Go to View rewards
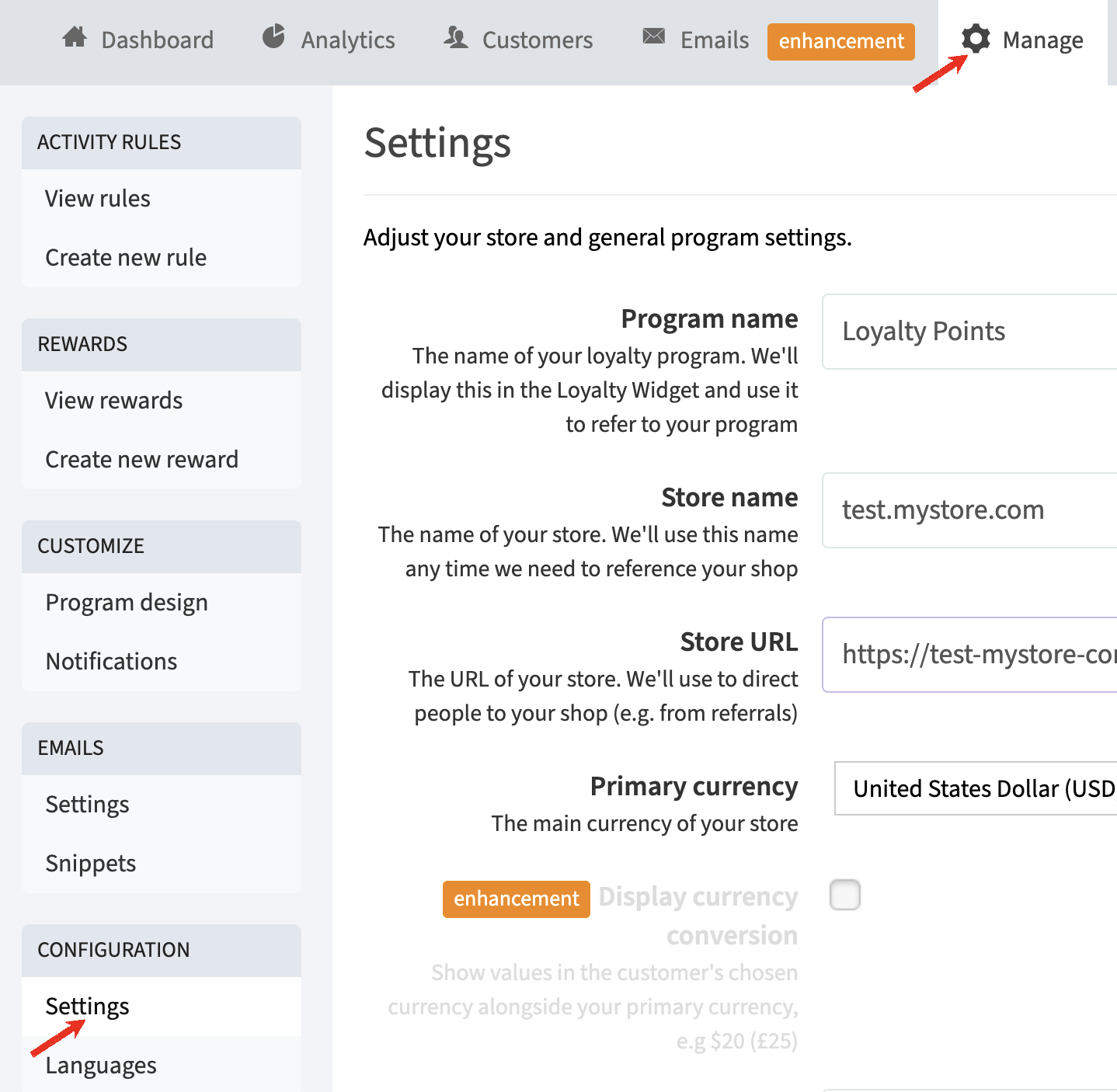This screenshot has height=1092, width=1117. click(x=114, y=401)
